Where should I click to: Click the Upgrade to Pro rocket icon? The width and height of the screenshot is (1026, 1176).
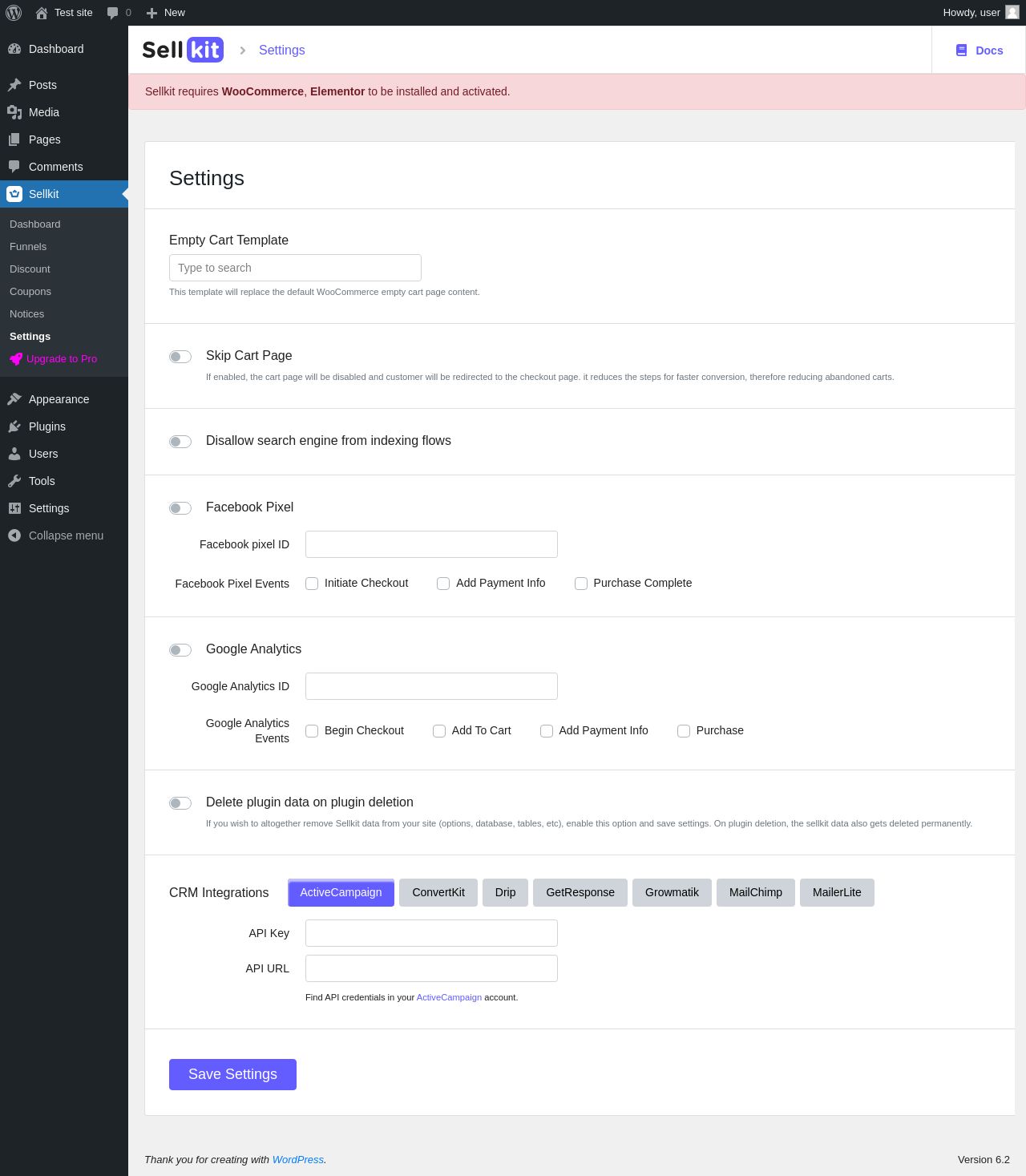(16, 359)
